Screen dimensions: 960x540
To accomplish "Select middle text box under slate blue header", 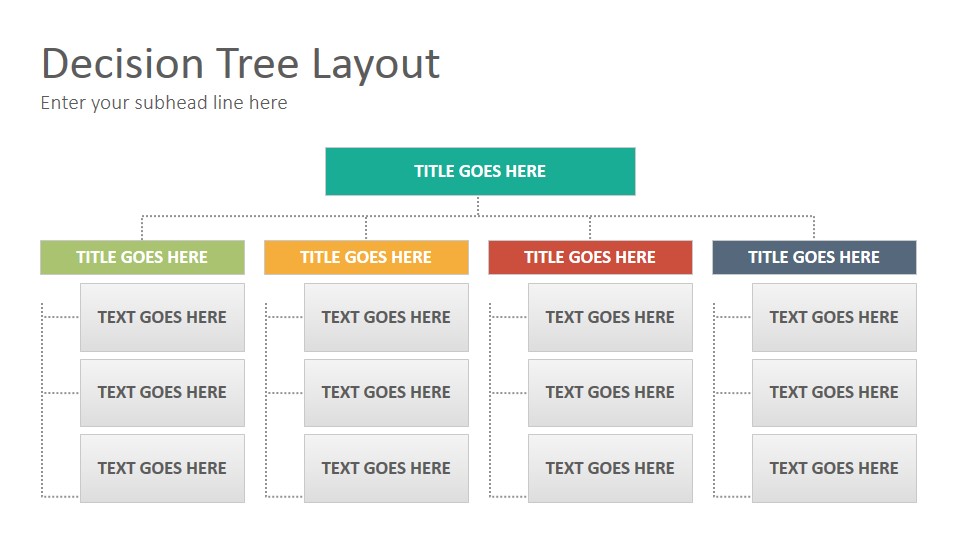I will (834, 392).
